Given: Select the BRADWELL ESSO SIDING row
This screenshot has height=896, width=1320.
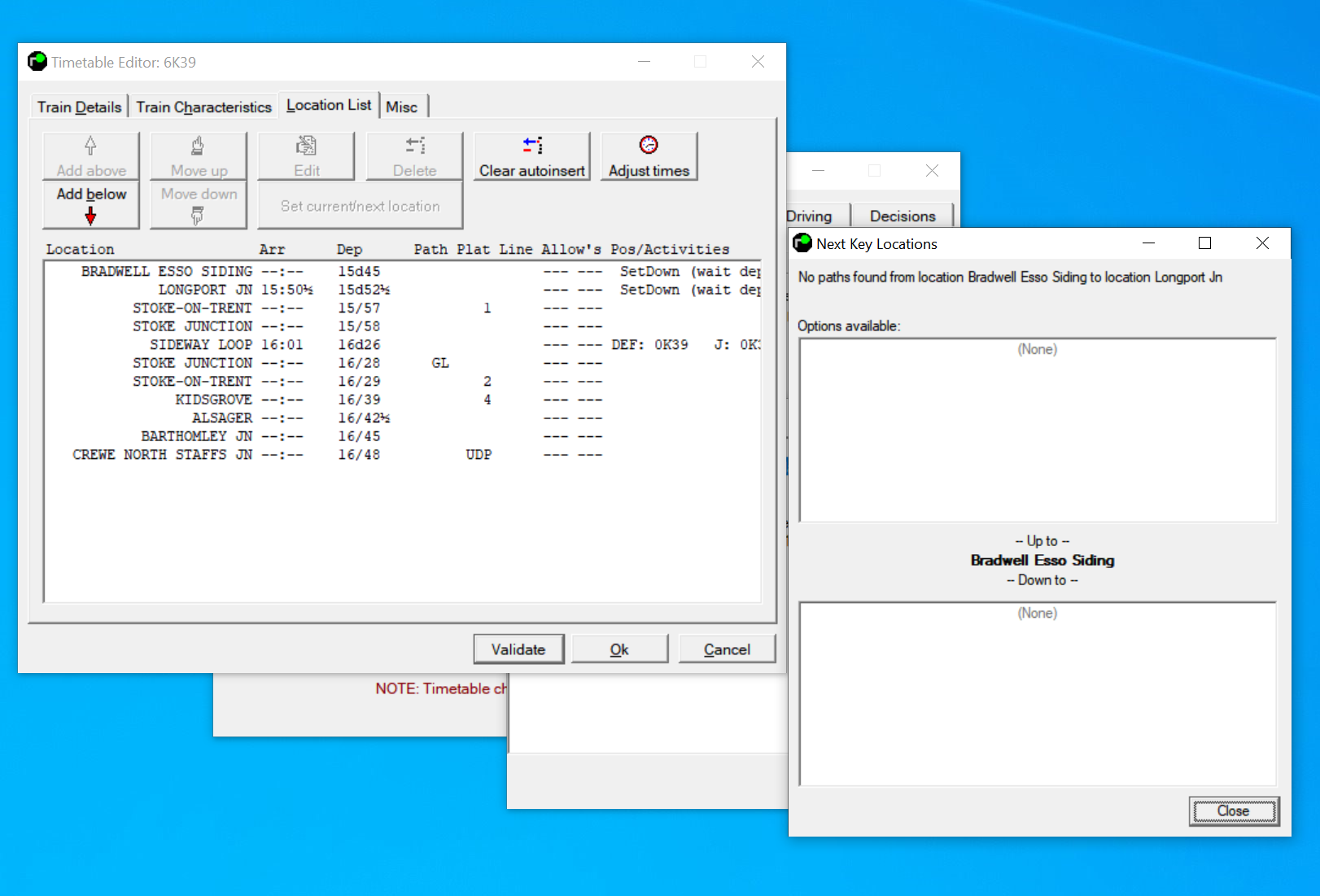Looking at the screenshot, I should coord(403,271).
